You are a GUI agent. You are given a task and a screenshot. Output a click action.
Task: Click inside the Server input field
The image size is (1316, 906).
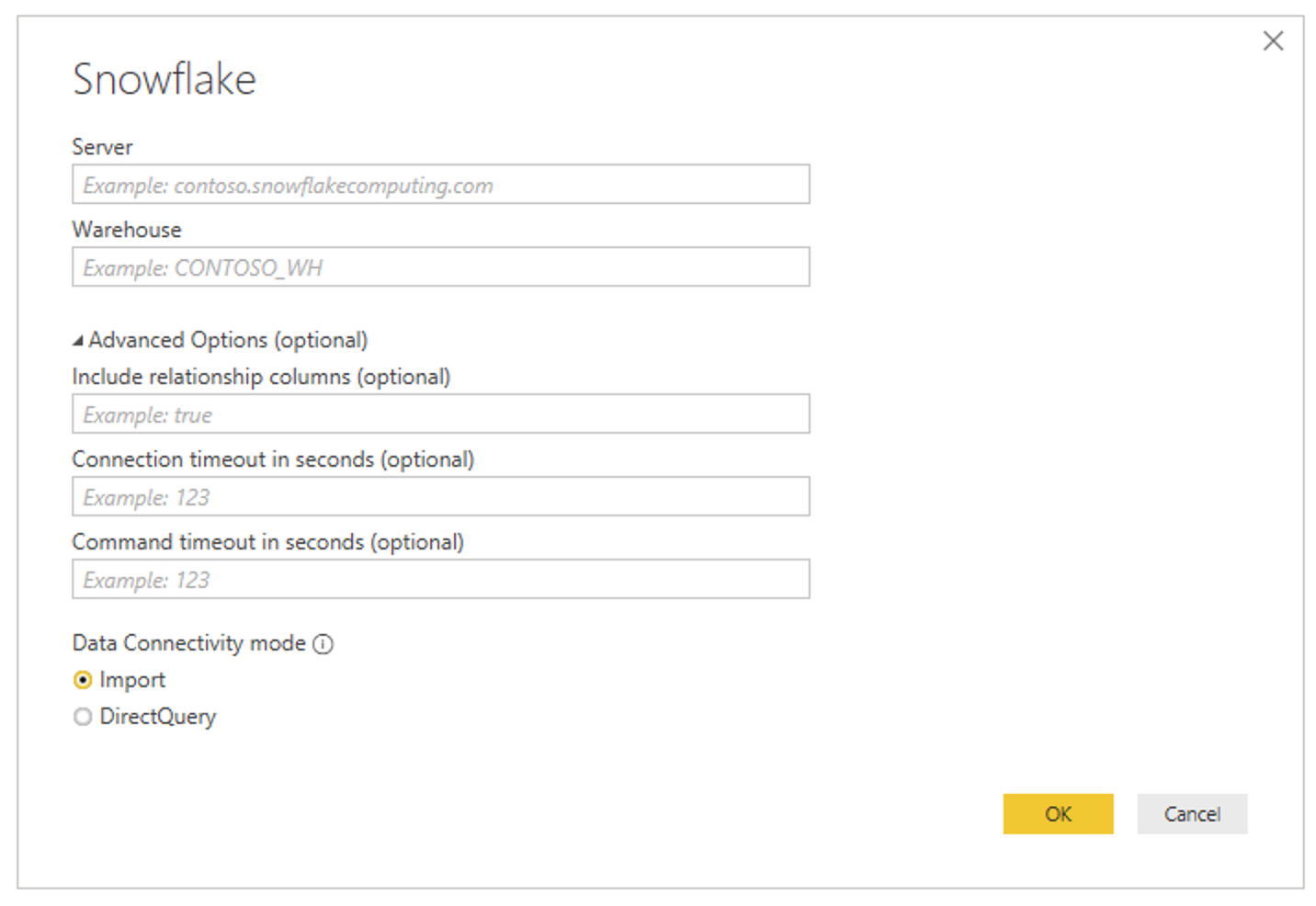coord(440,184)
